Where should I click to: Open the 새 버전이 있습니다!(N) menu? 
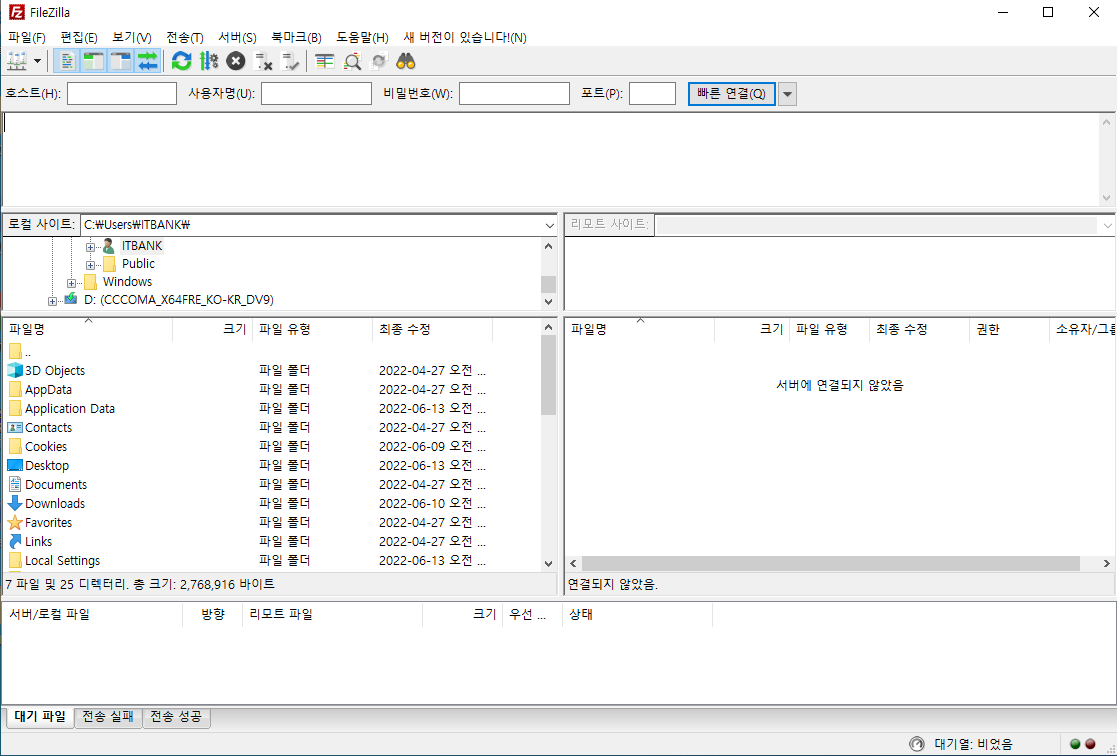pyautogui.click(x=465, y=37)
